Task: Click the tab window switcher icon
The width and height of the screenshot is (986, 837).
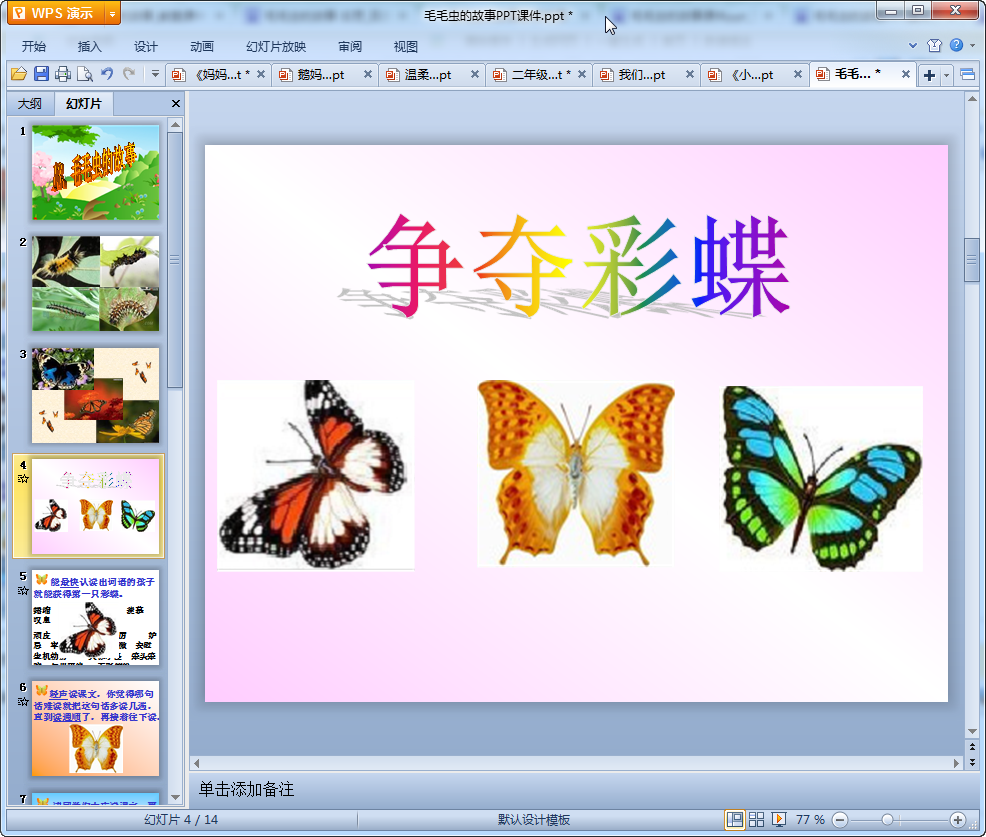Action: pyautogui.click(x=968, y=75)
